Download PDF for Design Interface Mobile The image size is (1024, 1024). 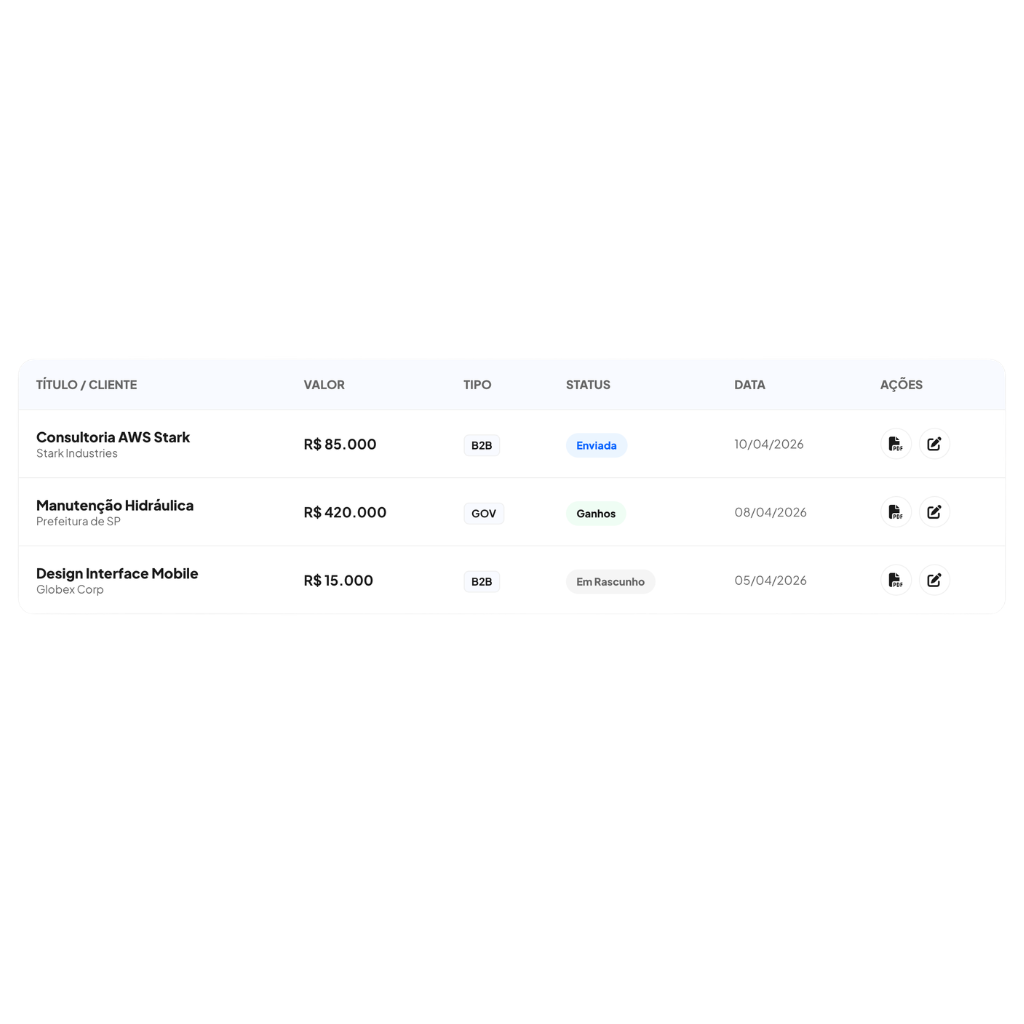click(895, 580)
